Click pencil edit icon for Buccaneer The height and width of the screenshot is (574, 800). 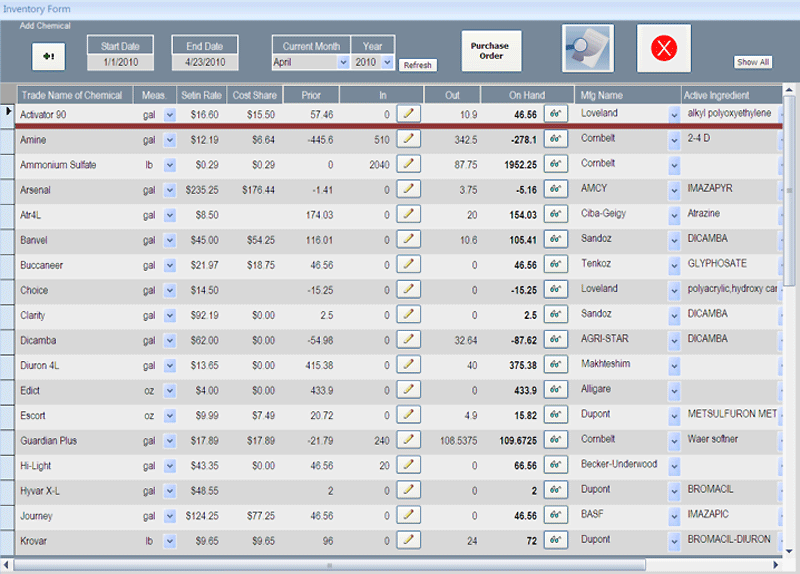408,264
